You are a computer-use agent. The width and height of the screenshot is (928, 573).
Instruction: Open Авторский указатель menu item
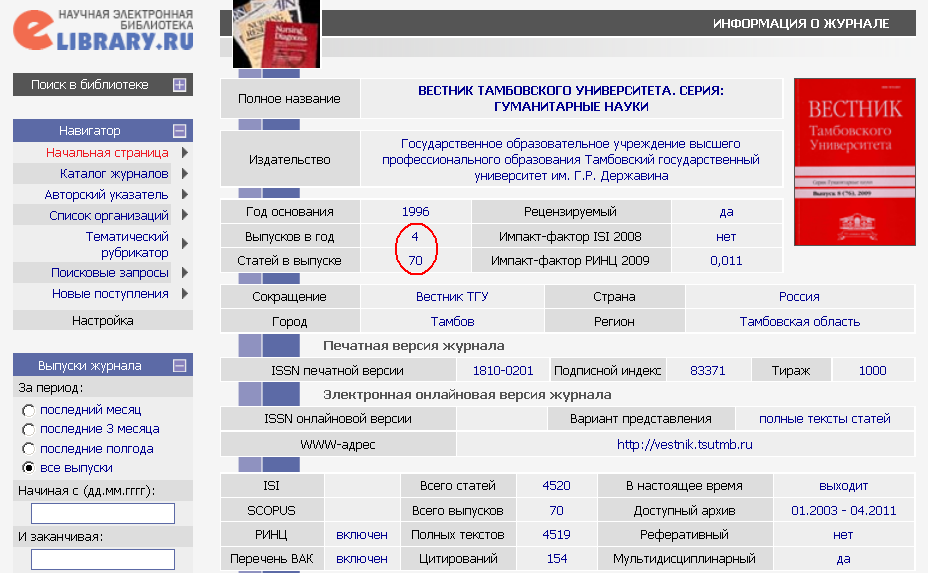point(107,195)
